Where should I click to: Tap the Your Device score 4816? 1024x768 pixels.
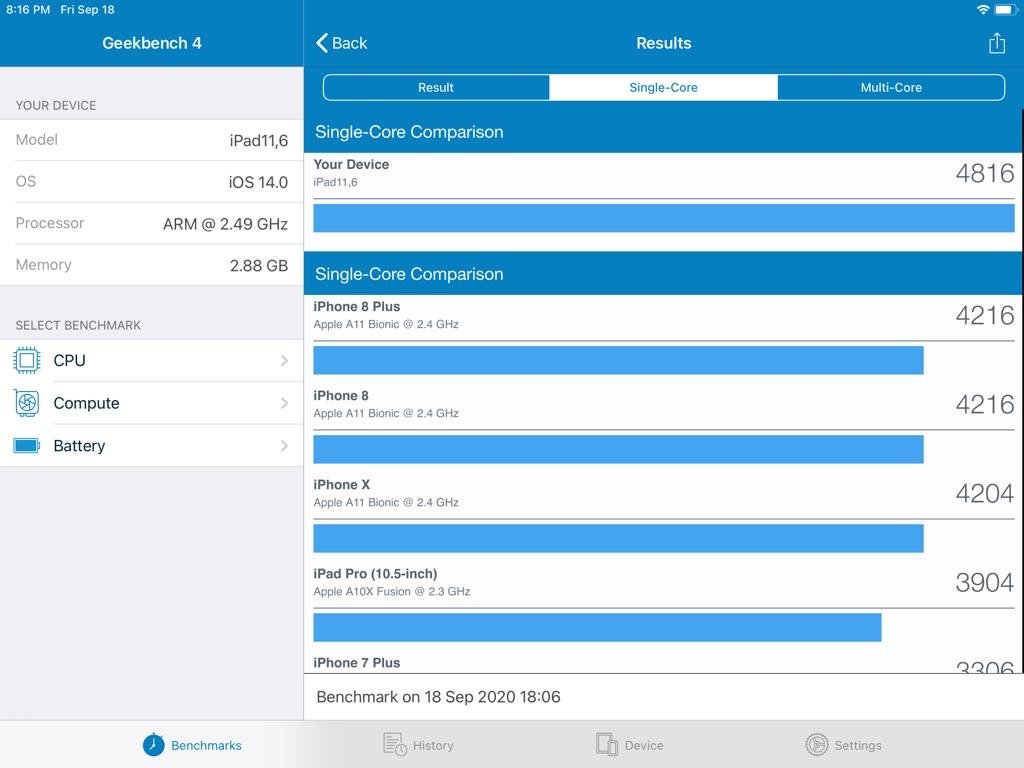985,173
